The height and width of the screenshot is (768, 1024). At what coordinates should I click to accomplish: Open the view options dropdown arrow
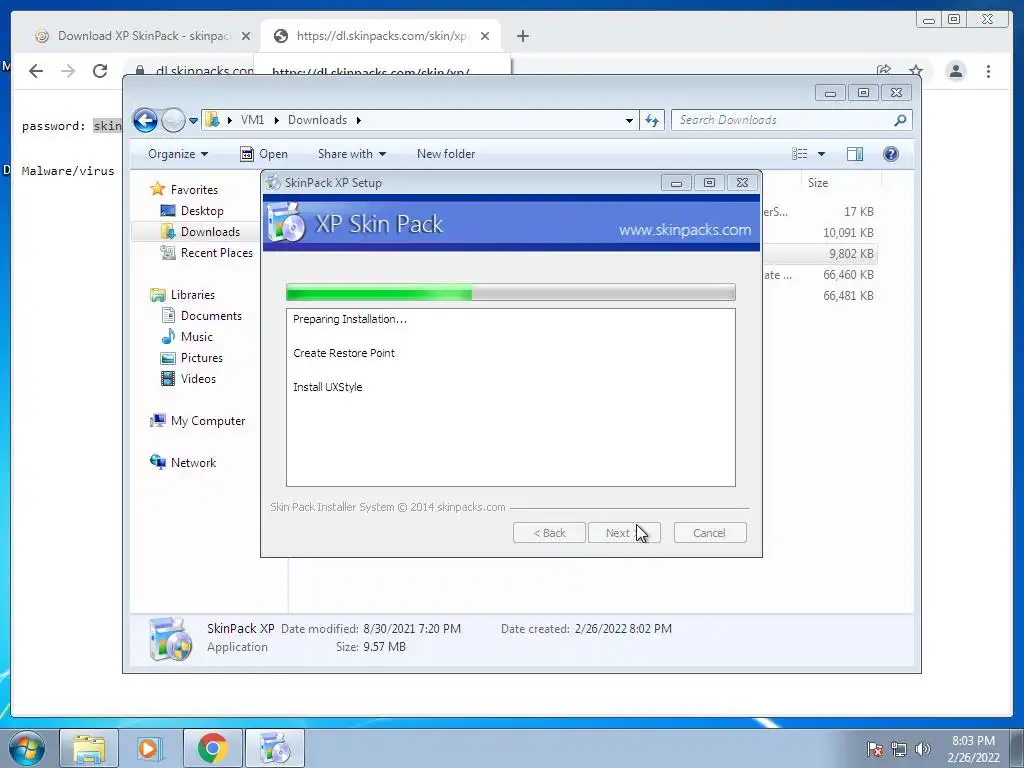[x=822, y=154]
